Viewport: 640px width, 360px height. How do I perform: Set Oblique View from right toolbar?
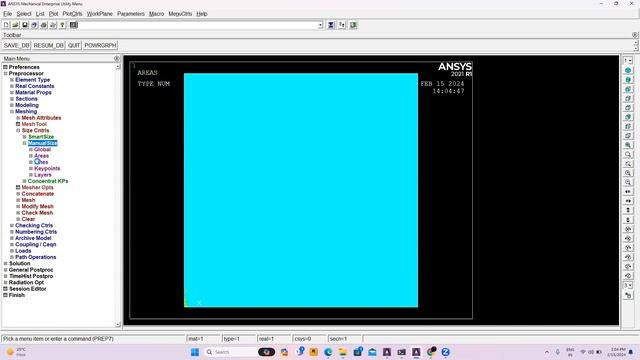coord(628,80)
